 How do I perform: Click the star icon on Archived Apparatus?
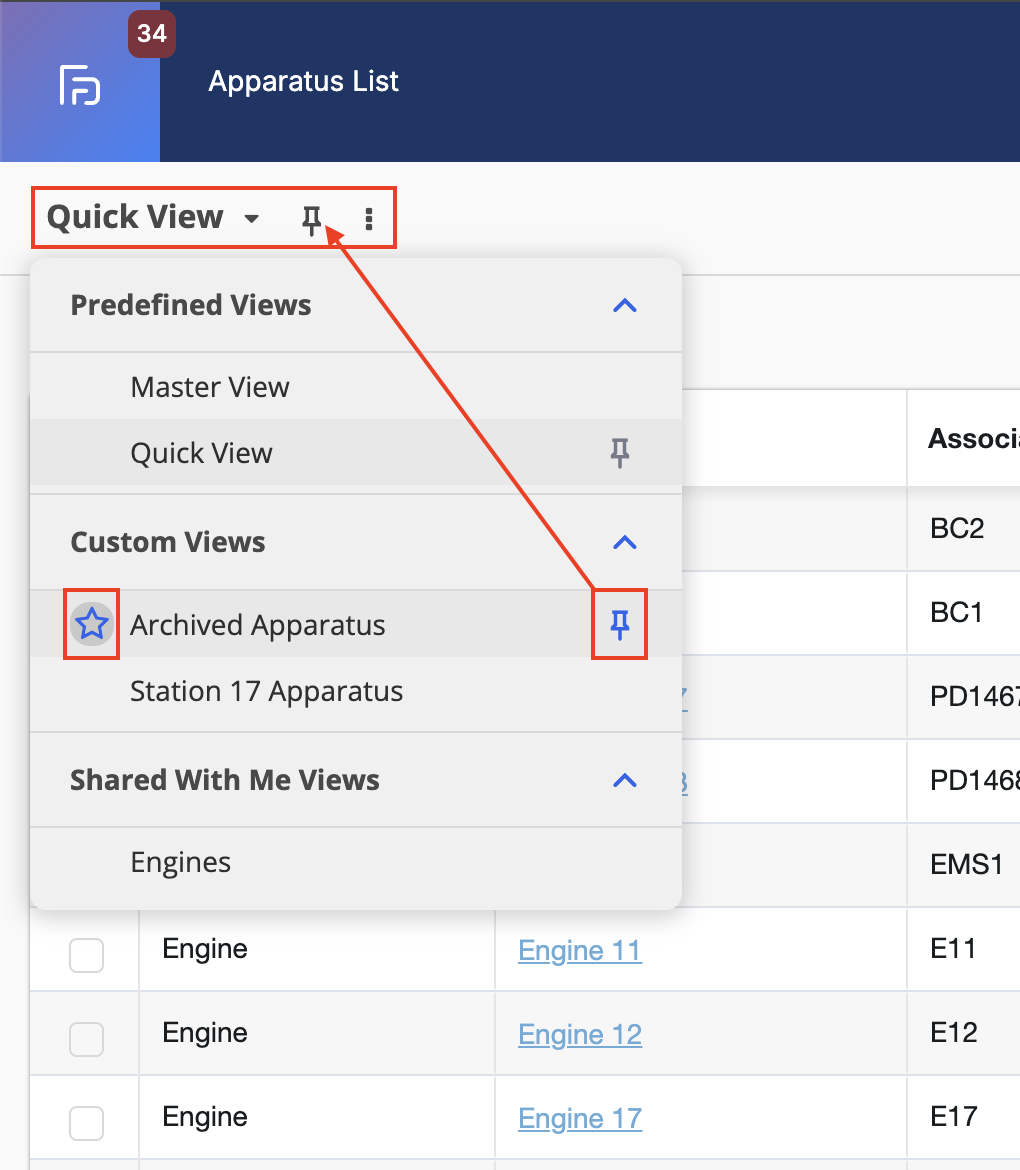[92, 624]
